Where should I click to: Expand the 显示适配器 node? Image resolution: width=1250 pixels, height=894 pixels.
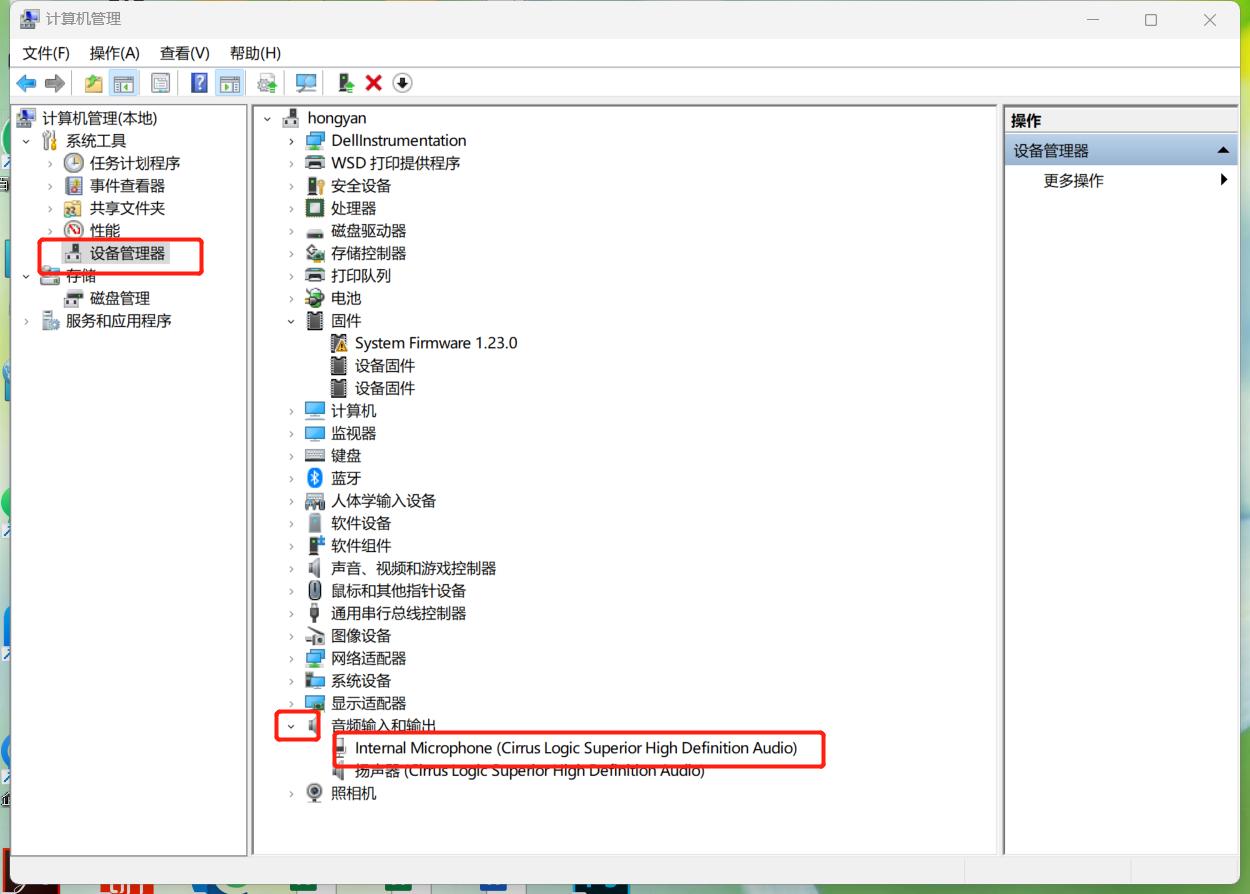[291, 703]
